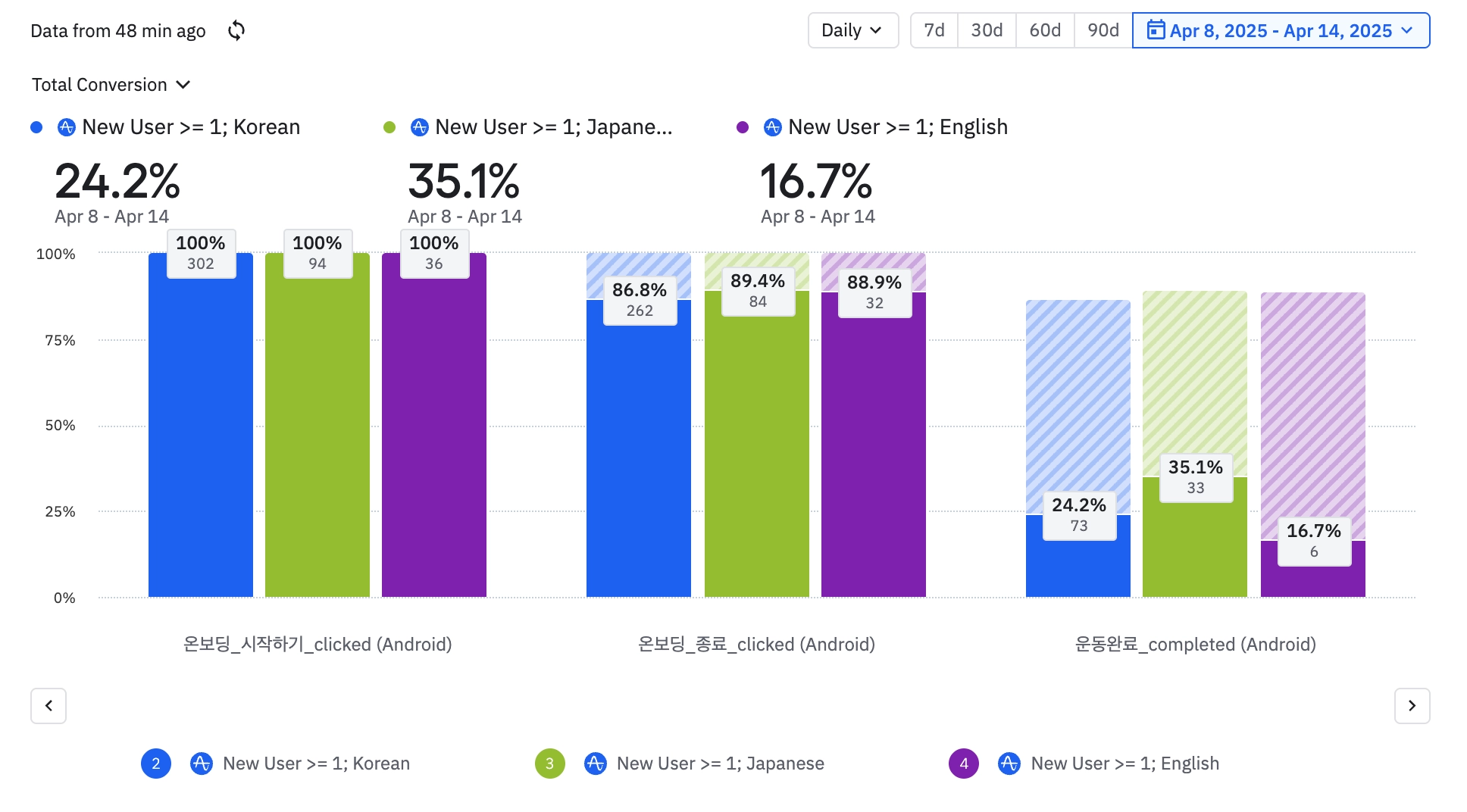Viewport: 1467px width, 812px height.
Task: Click the Korean bar's 24.2% workout completed label
Action: click(x=1079, y=514)
